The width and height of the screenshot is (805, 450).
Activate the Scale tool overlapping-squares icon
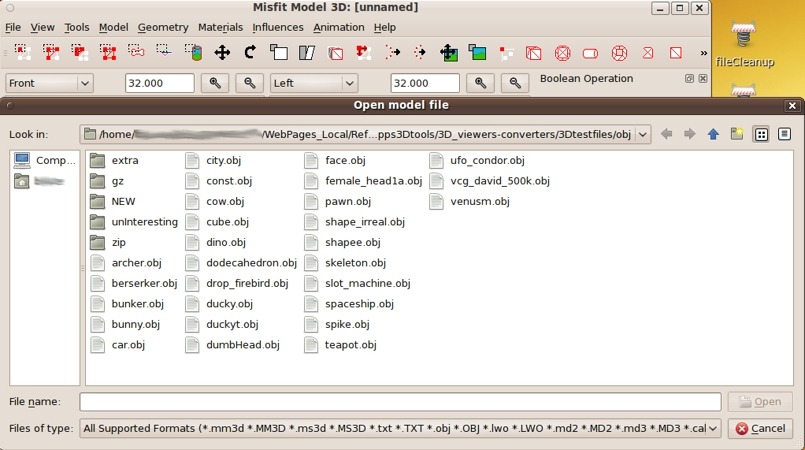(279, 52)
